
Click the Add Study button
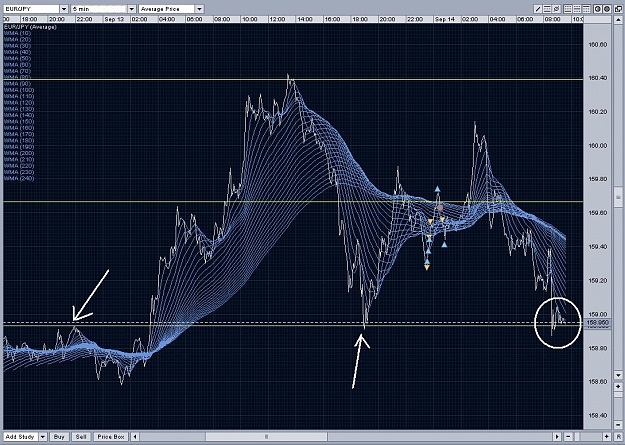coord(20,437)
